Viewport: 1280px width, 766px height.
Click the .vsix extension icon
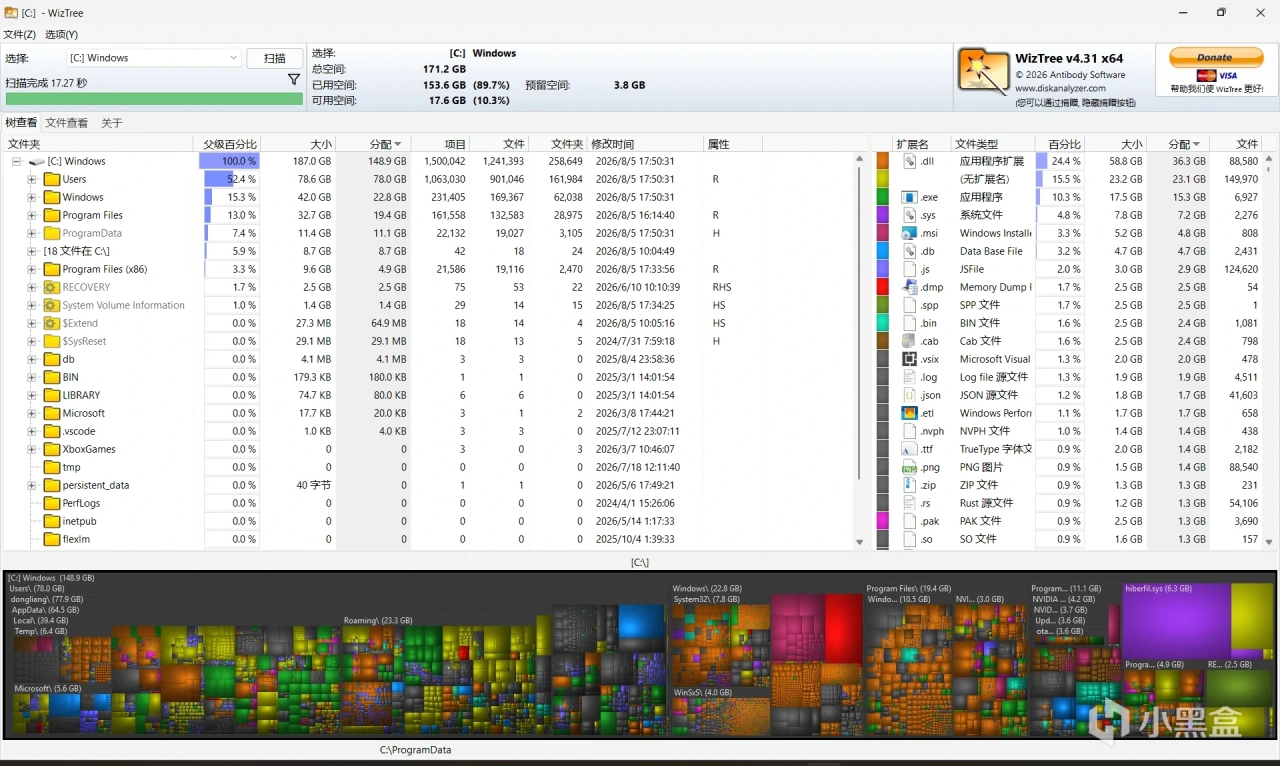[x=910, y=359]
